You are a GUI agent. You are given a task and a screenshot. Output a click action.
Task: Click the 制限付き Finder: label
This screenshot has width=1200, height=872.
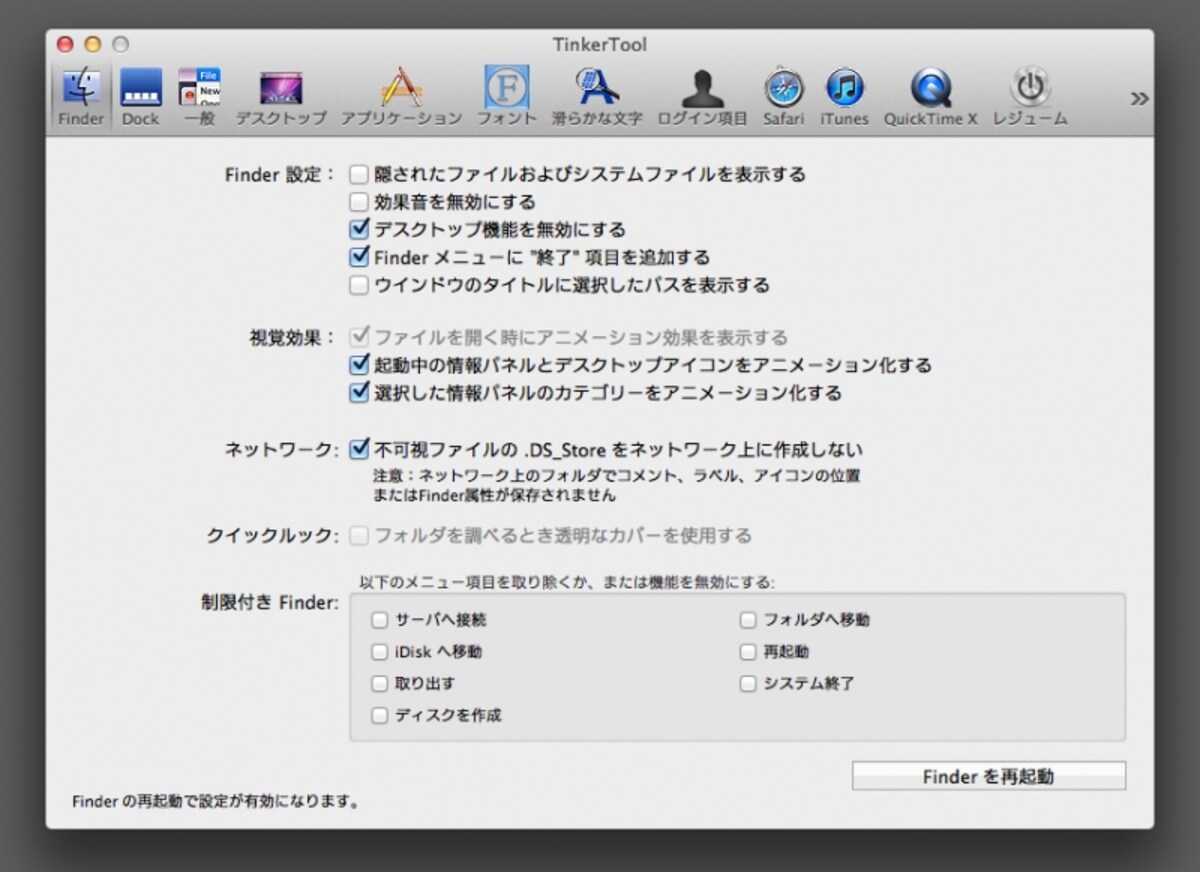pyautogui.click(x=270, y=603)
